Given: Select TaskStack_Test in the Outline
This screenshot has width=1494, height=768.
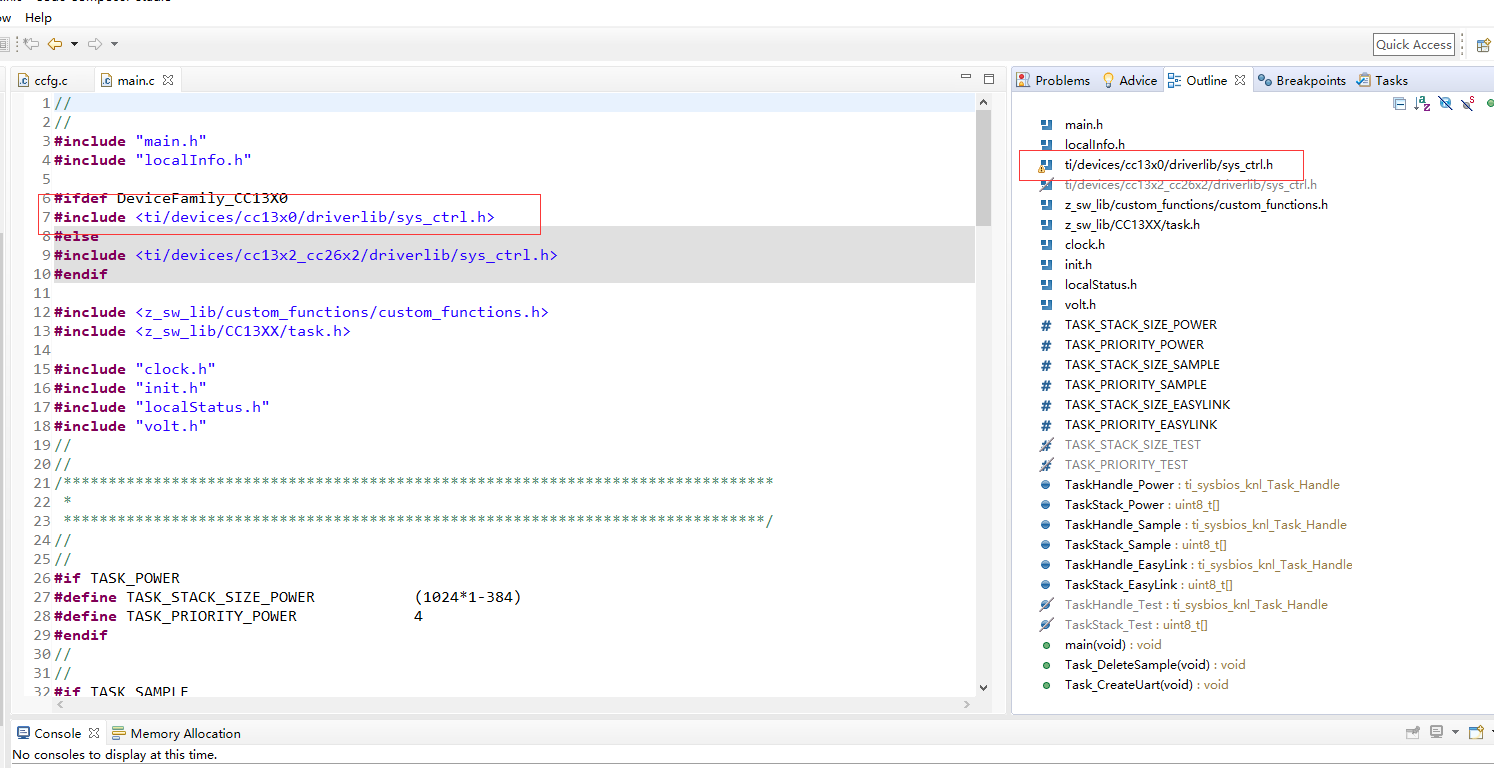Looking at the screenshot, I should [1136, 625].
